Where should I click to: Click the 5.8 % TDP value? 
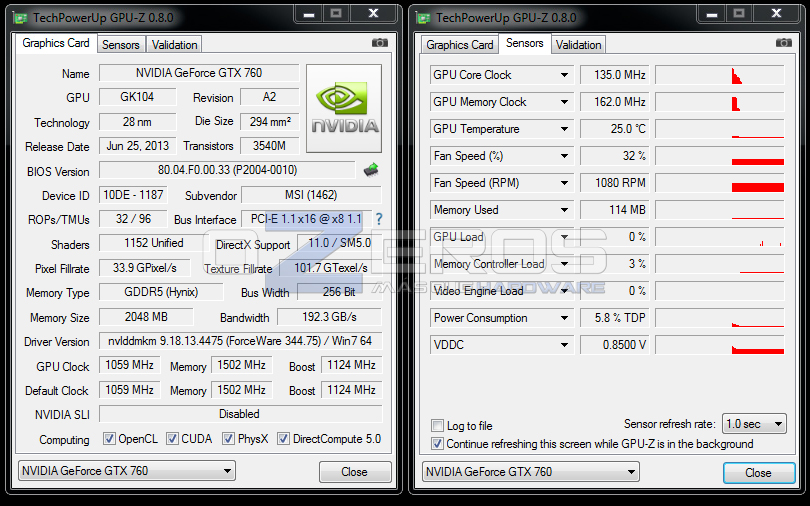tap(615, 318)
